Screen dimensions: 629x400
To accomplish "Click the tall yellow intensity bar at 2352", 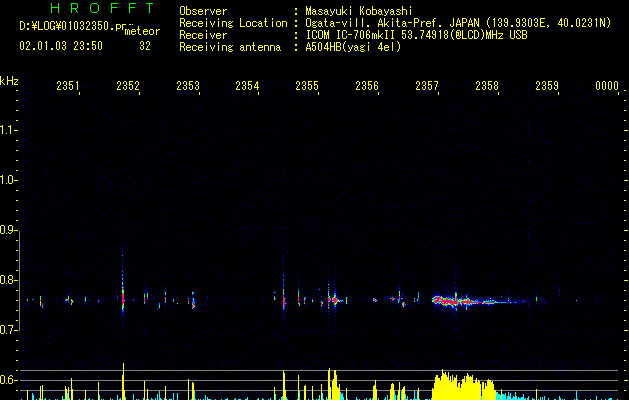I will pos(123,382).
